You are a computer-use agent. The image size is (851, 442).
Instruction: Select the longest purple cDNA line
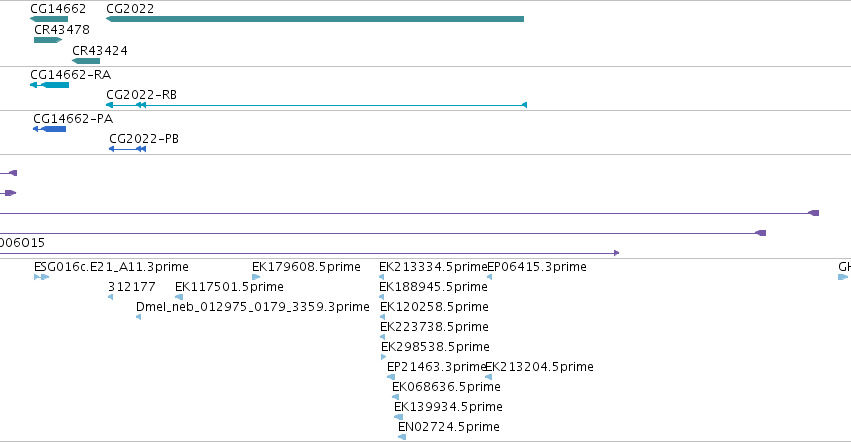[409, 213]
